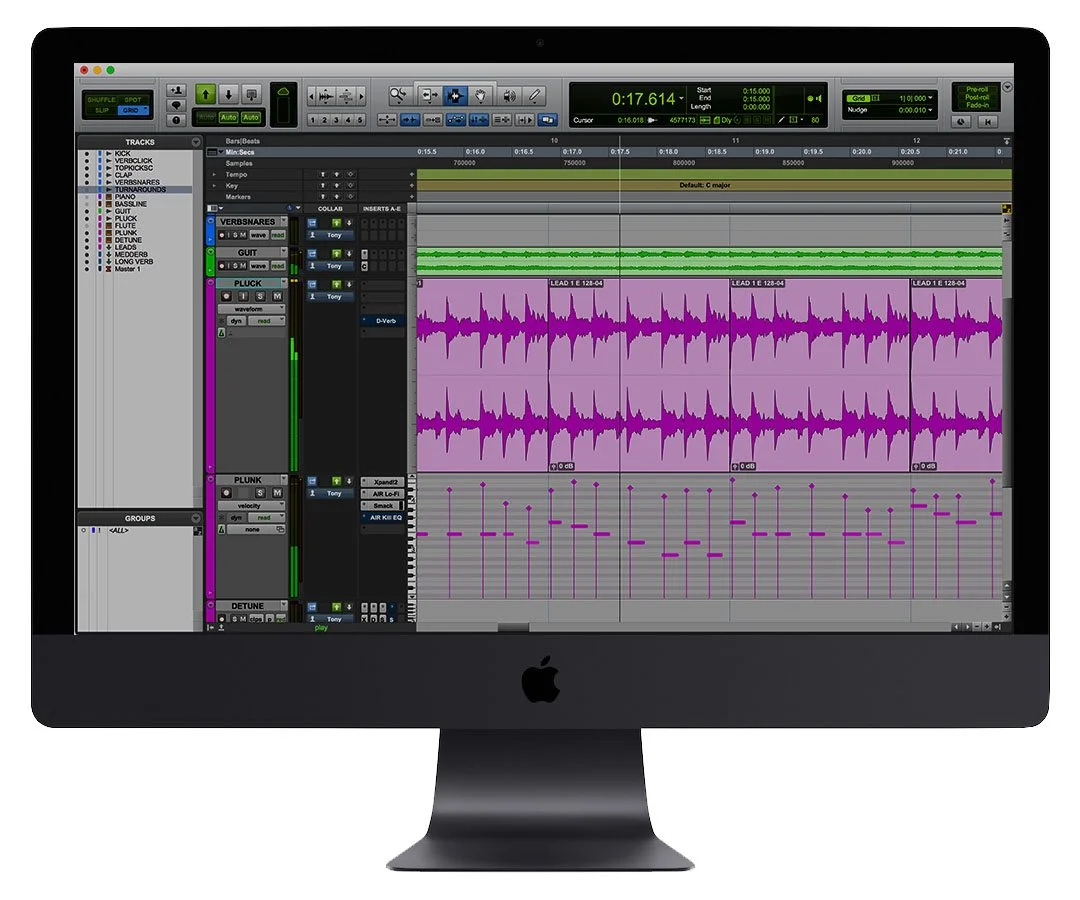Click the Tab to Transients icon
Image resolution: width=1080 pixels, height=900 pixels.
[410, 120]
